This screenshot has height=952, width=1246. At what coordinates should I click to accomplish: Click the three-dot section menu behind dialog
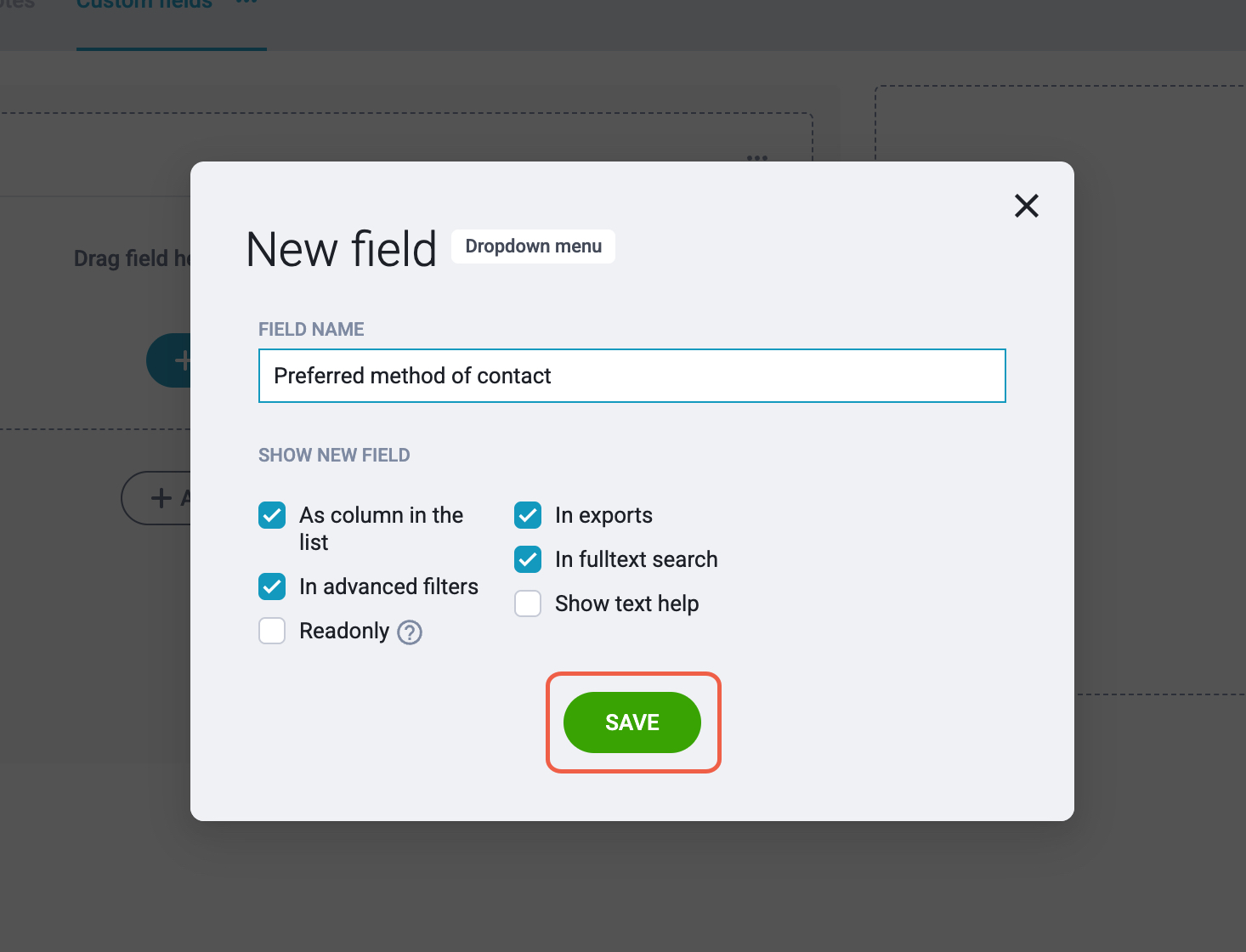[757, 158]
